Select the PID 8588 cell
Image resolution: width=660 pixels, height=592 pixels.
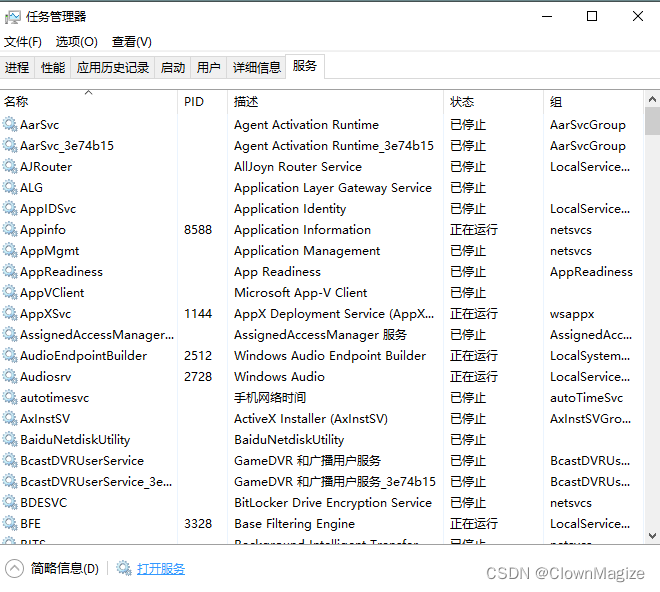click(x=198, y=230)
